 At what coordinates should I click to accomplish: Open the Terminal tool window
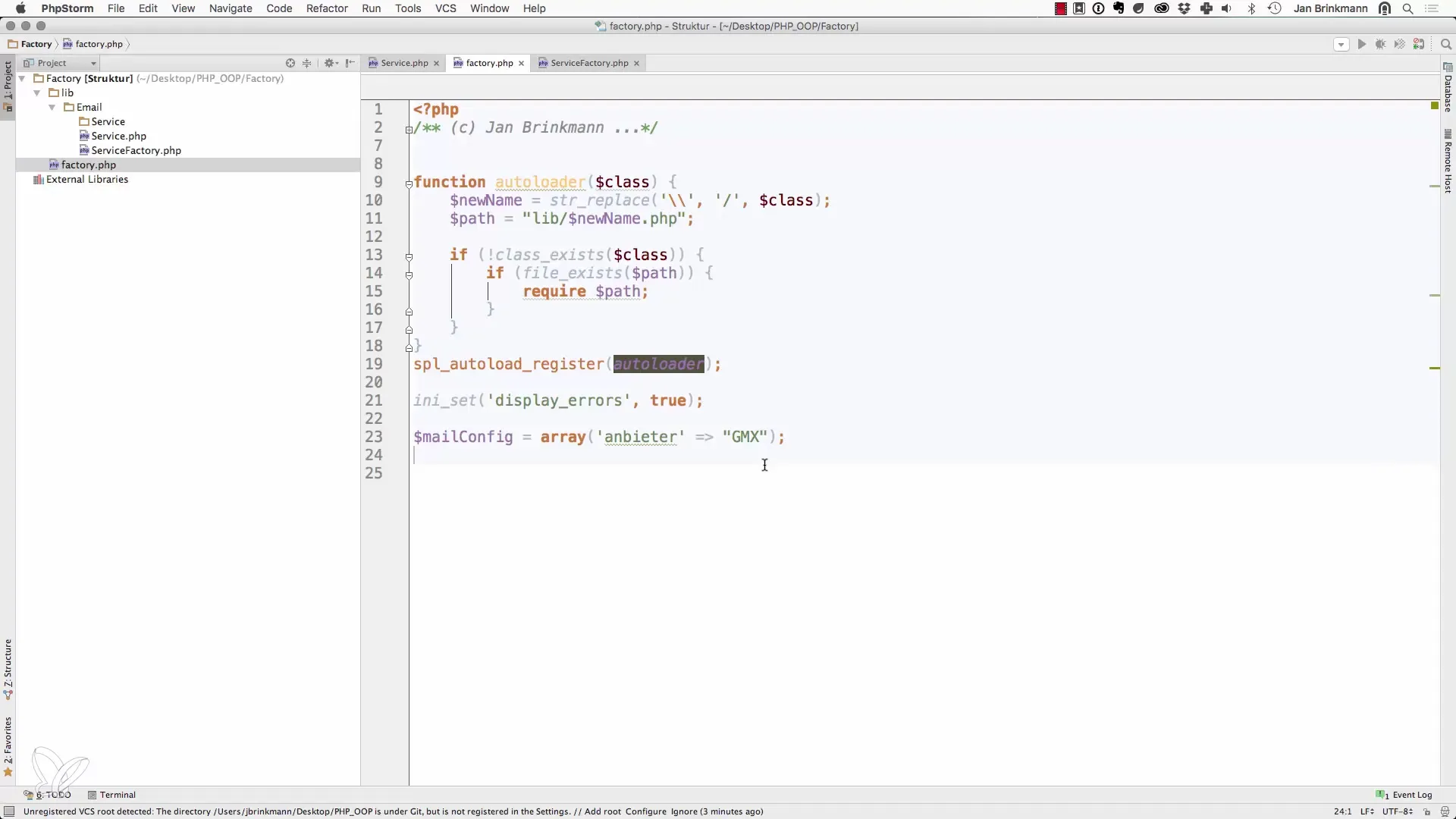(111, 795)
